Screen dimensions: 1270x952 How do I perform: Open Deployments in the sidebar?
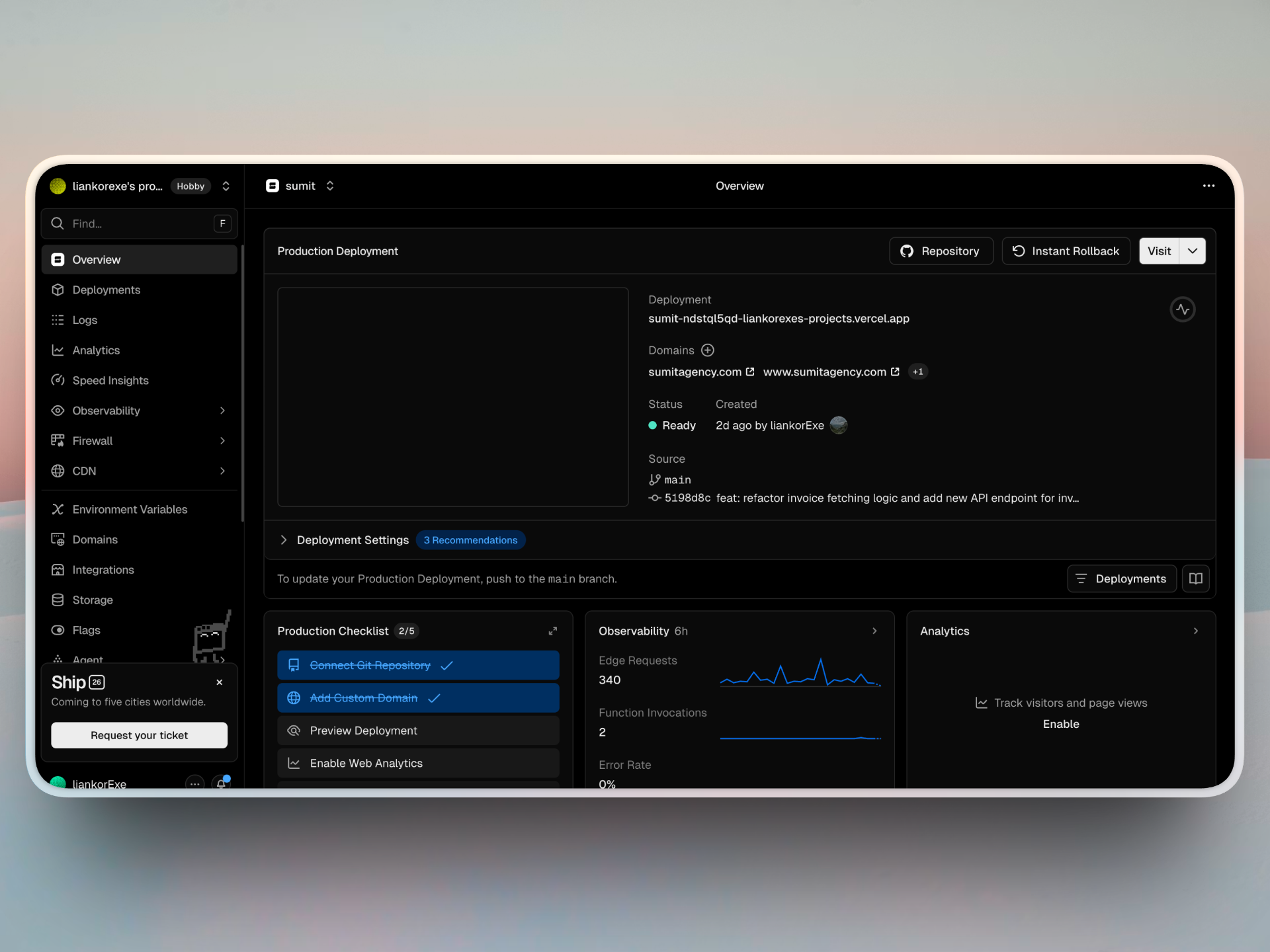point(140,290)
